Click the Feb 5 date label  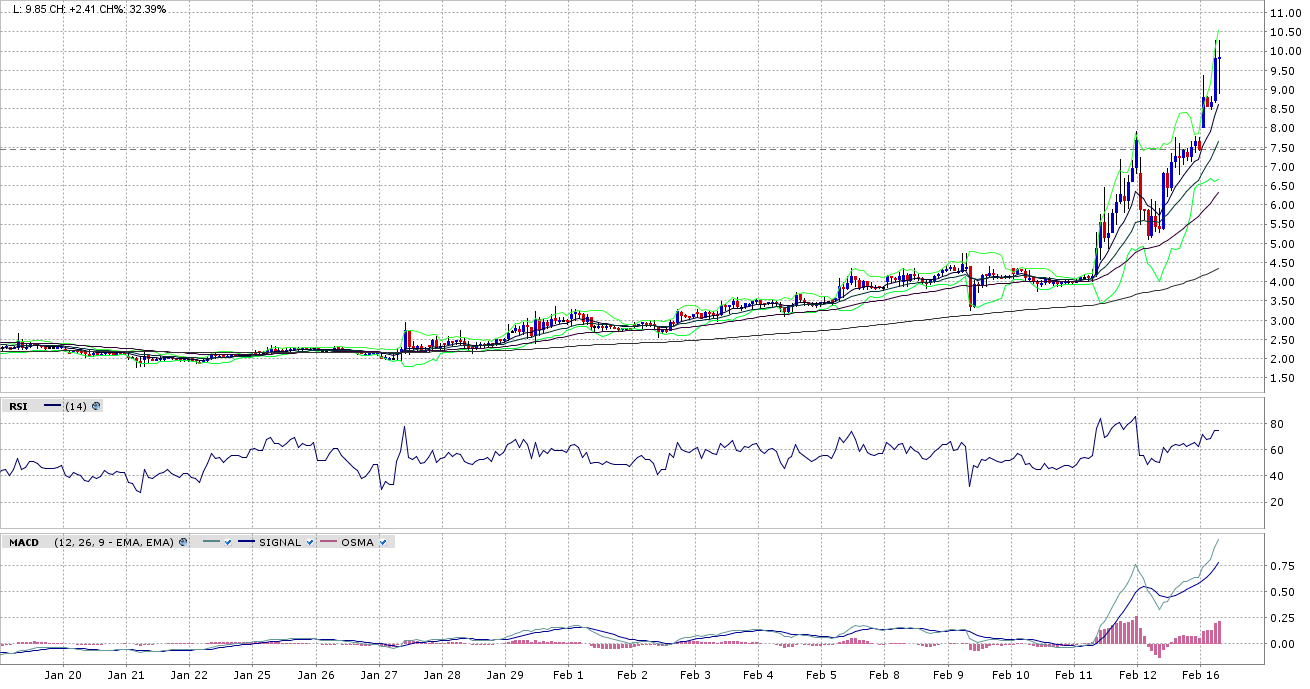coord(821,676)
